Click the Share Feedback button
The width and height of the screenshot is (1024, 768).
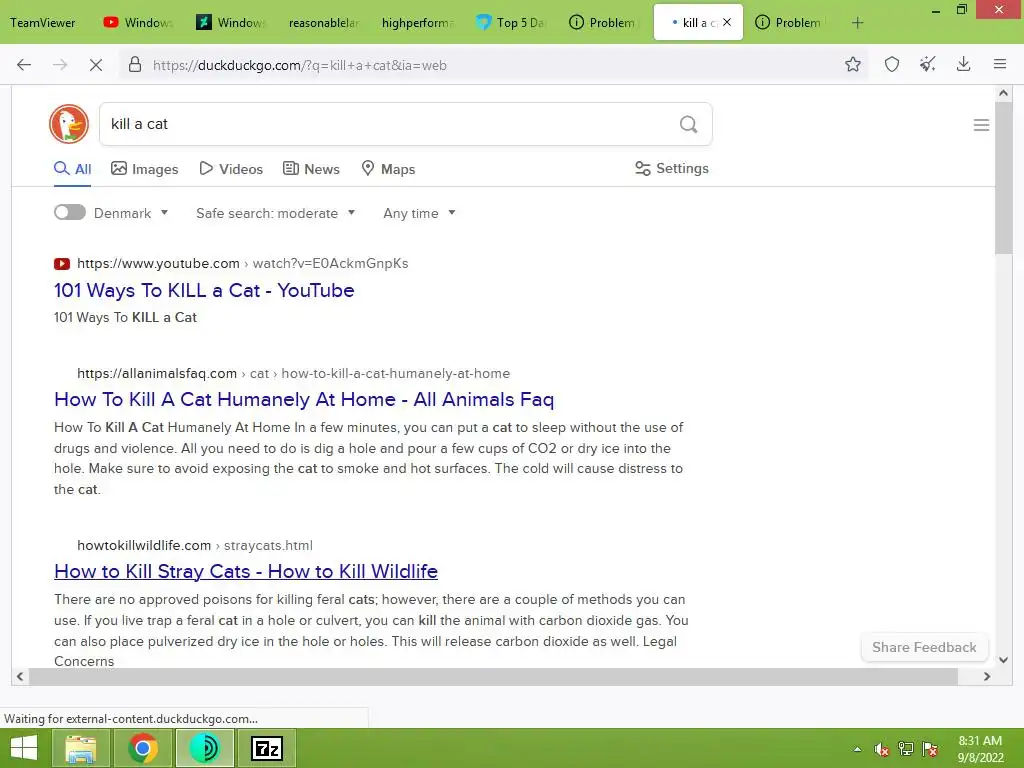coord(924,647)
